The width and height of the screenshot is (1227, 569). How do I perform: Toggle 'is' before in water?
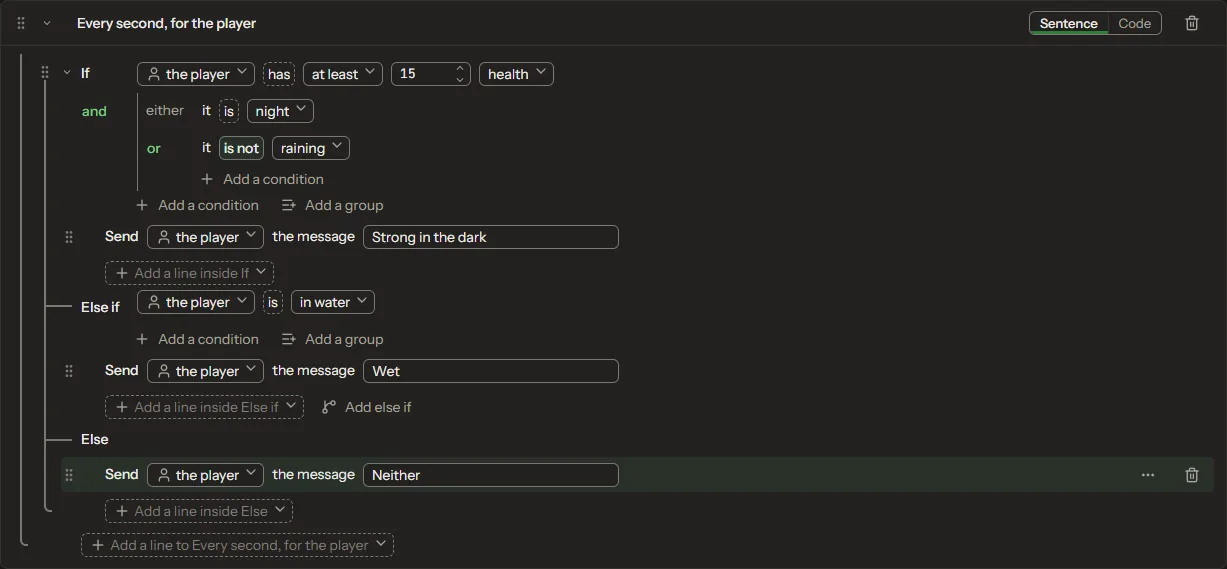pos(273,302)
